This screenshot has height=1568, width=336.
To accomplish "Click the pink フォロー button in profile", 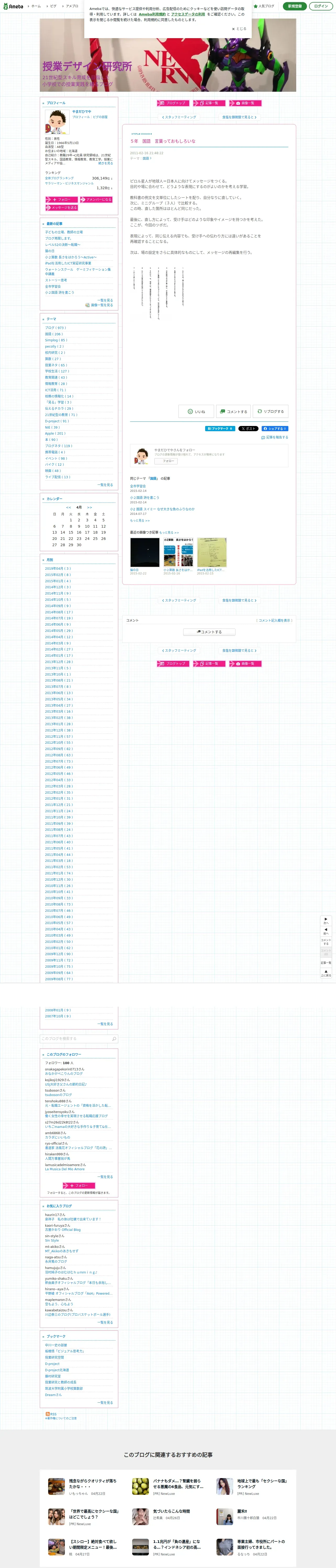I will tap(61, 199).
